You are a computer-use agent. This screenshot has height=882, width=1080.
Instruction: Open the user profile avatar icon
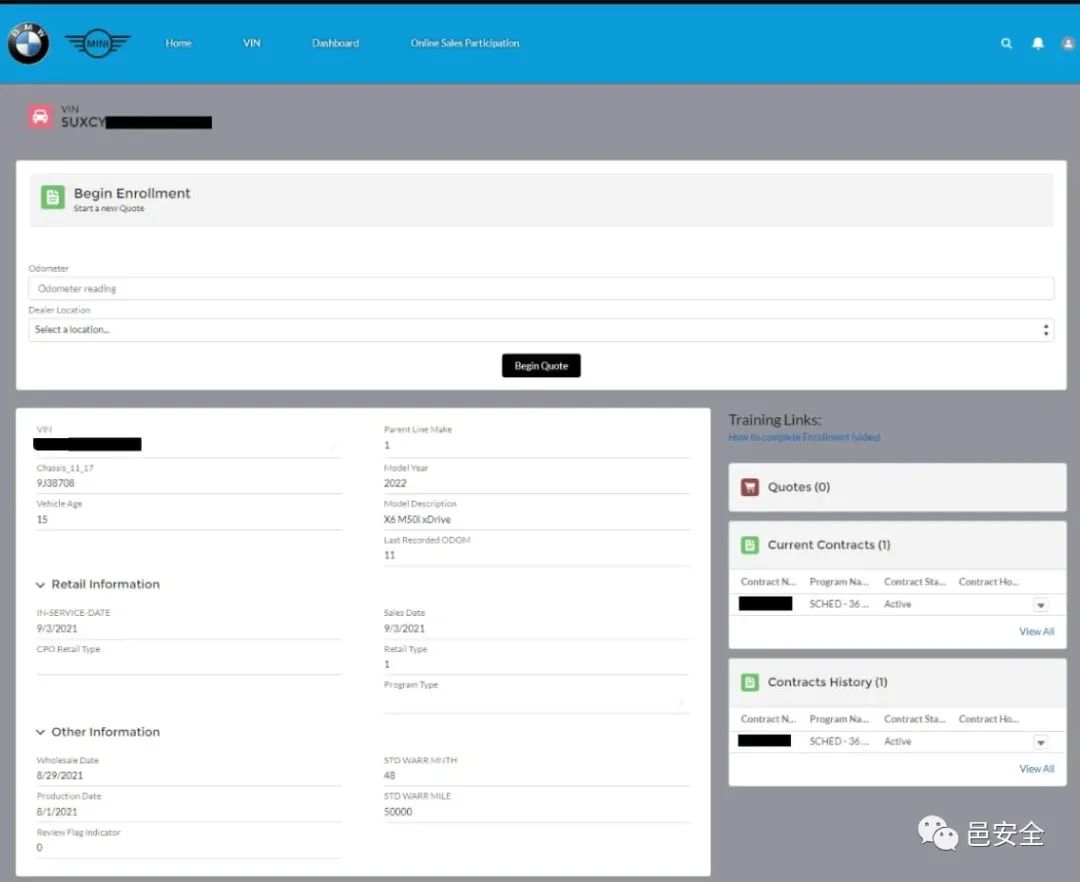(1068, 43)
